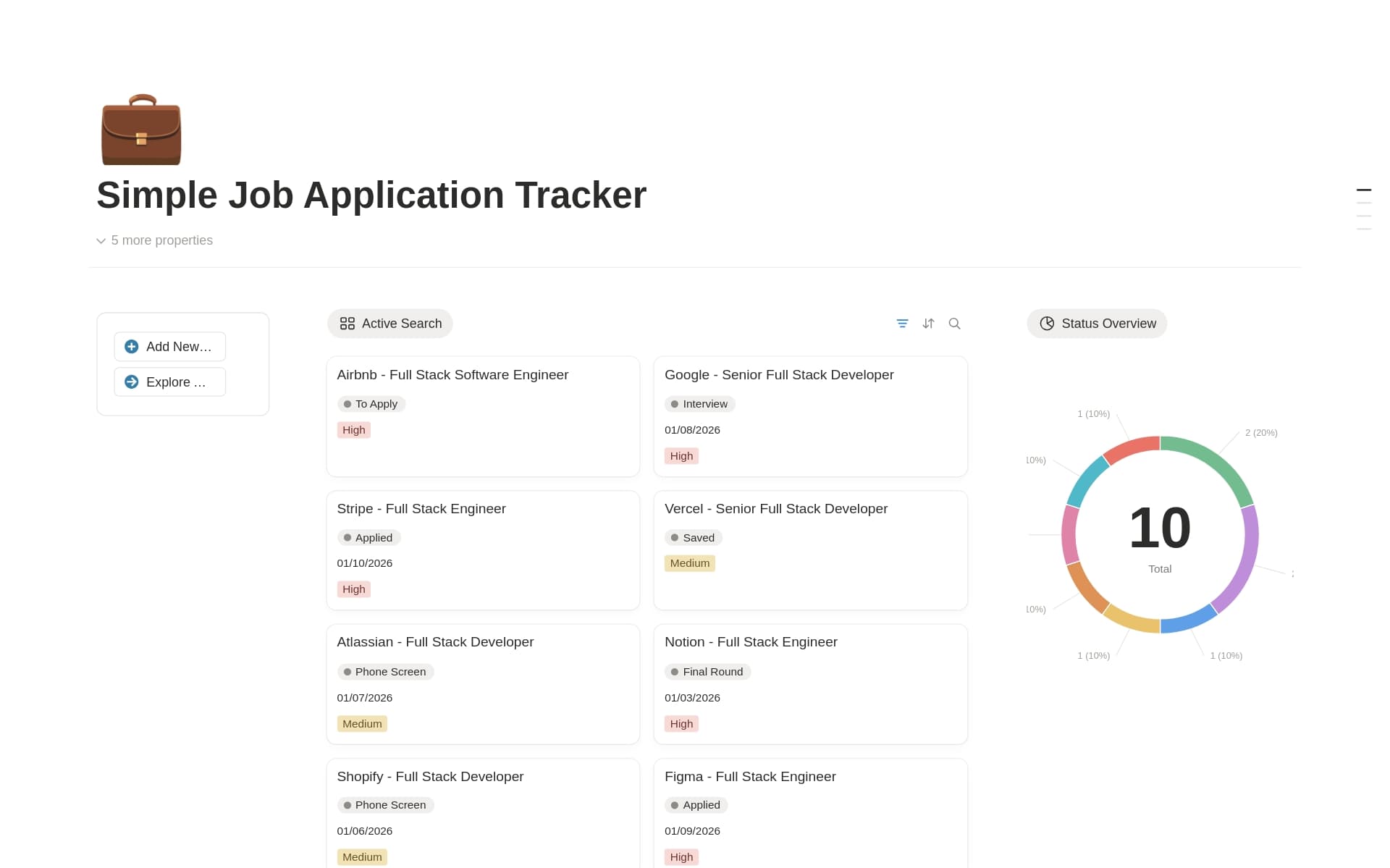This screenshot has height=868, width=1390.
Task: Click the orange donut chart segment
Action: pyautogui.click(x=1087, y=589)
